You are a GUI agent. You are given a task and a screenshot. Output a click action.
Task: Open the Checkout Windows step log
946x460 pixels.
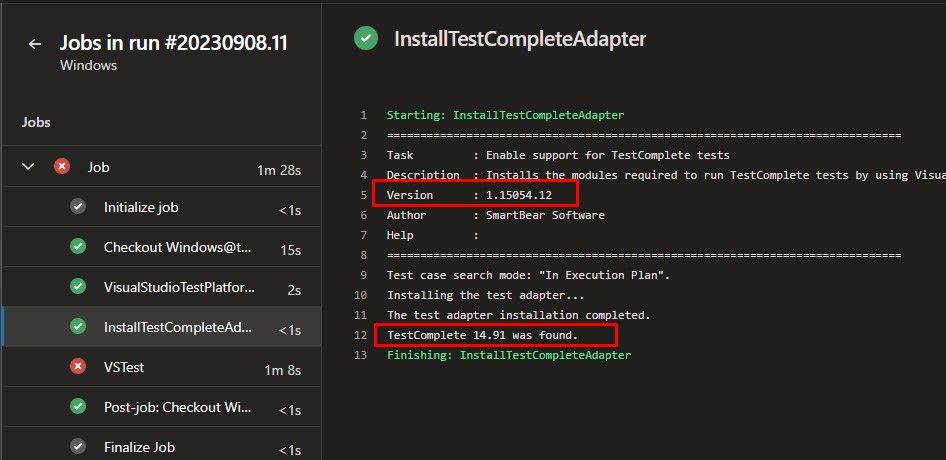click(178, 247)
